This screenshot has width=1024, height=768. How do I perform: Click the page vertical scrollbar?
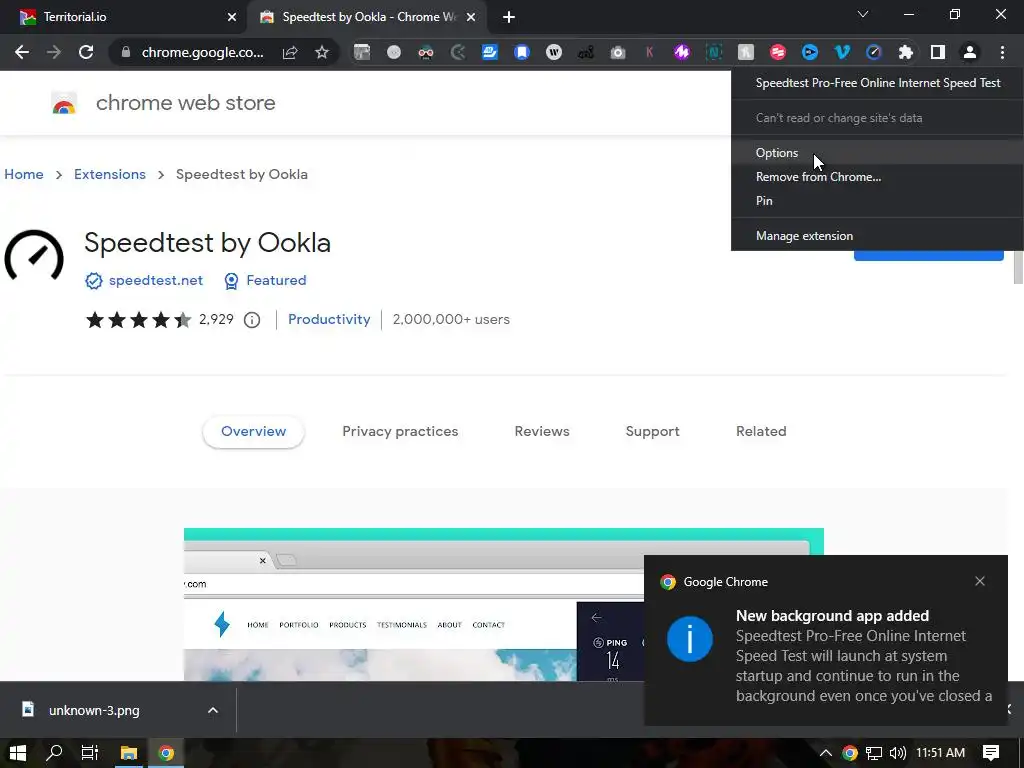pyautogui.click(x=1018, y=266)
